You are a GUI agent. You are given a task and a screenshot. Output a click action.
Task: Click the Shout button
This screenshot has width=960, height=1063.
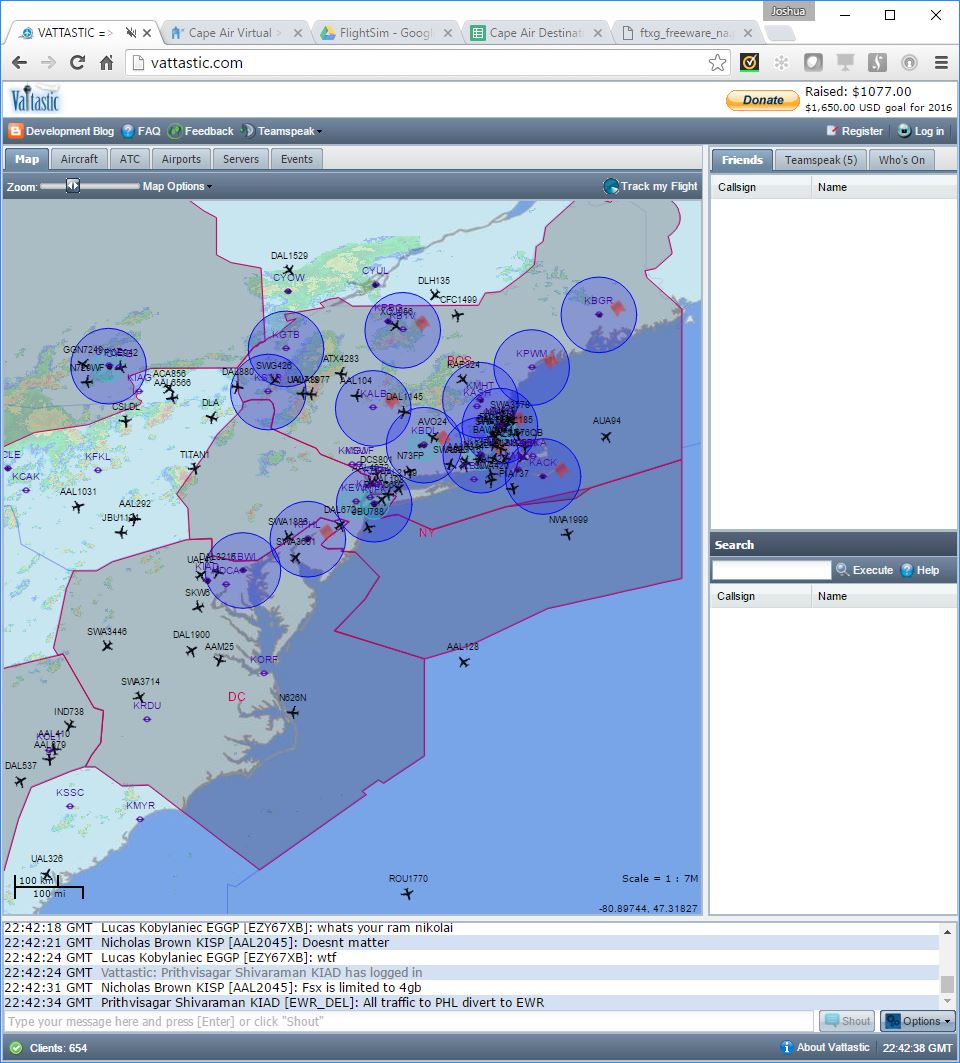tap(847, 1021)
